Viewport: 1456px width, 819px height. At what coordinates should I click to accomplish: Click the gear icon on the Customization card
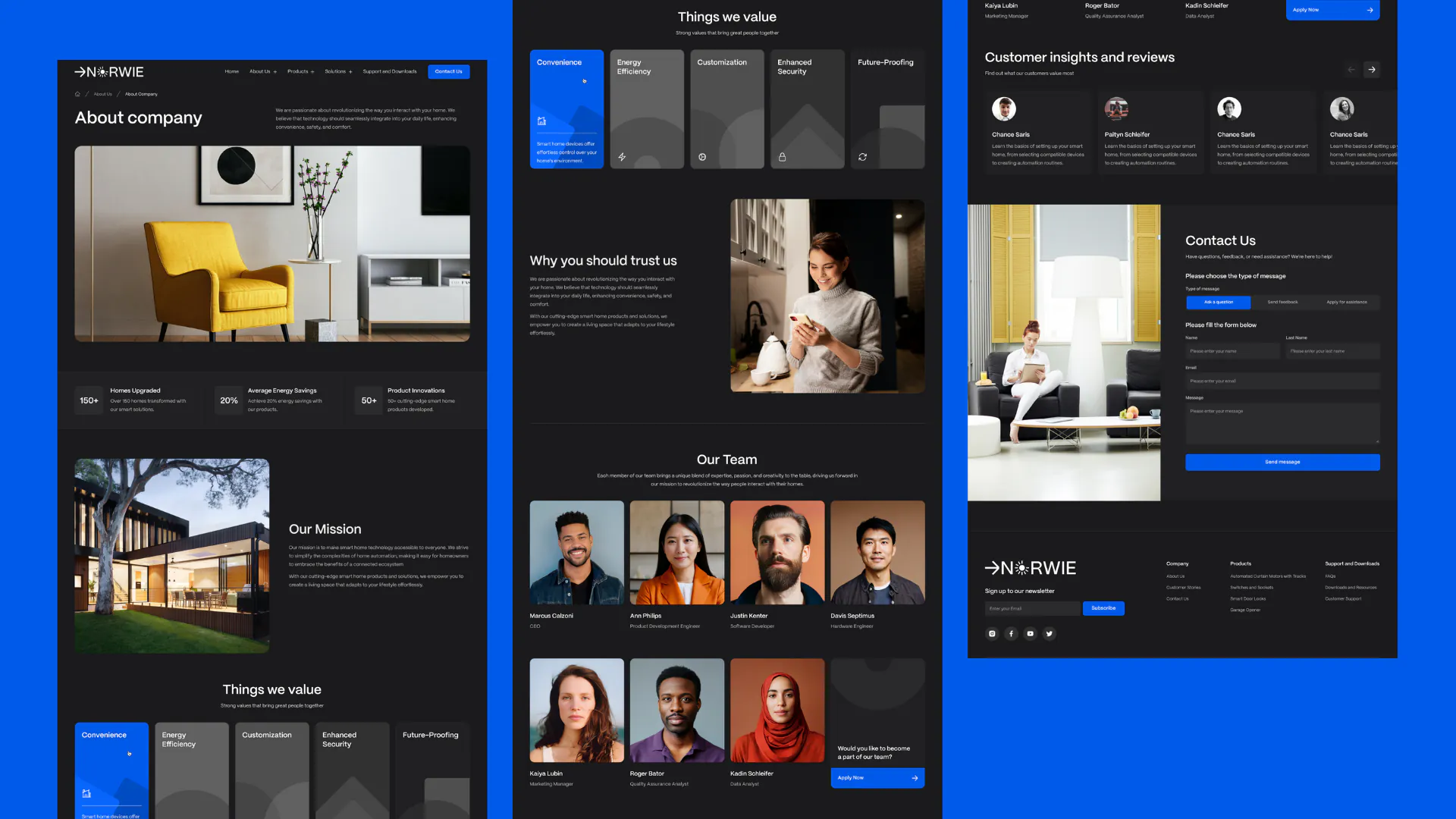[x=702, y=157]
